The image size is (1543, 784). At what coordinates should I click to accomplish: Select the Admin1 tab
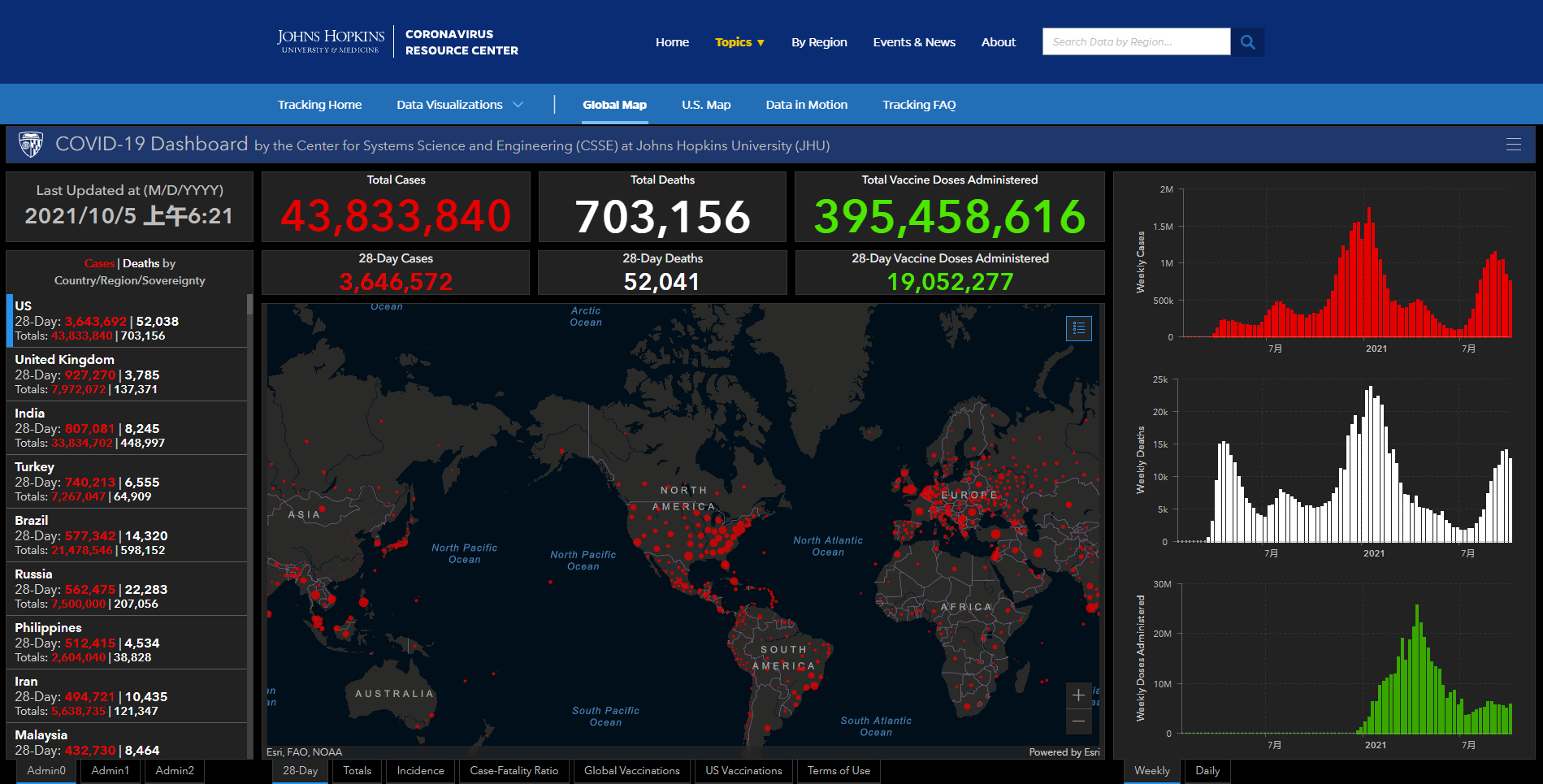click(110, 771)
